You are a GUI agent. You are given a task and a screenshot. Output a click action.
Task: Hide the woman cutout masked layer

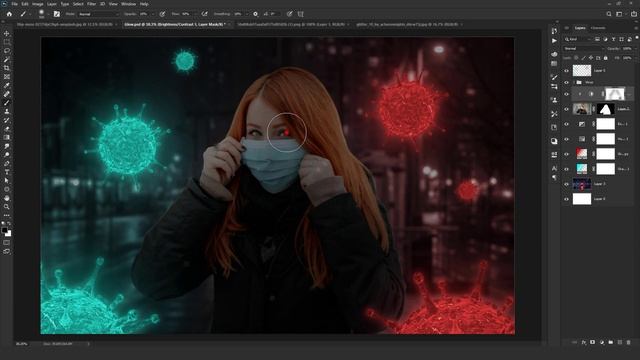tap(566, 109)
